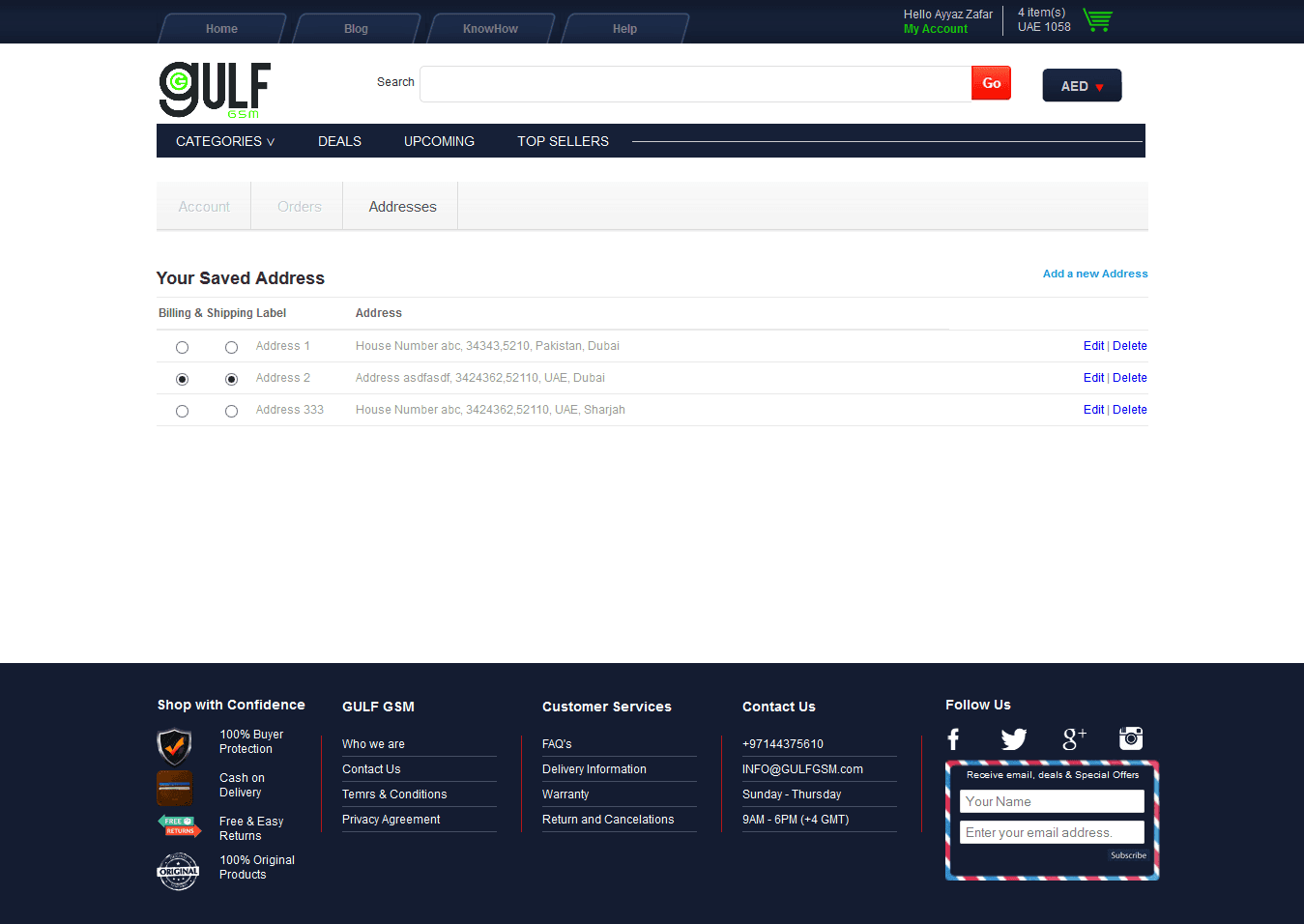Open the Blog tab
1304x924 pixels.
click(x=356, y=29)
